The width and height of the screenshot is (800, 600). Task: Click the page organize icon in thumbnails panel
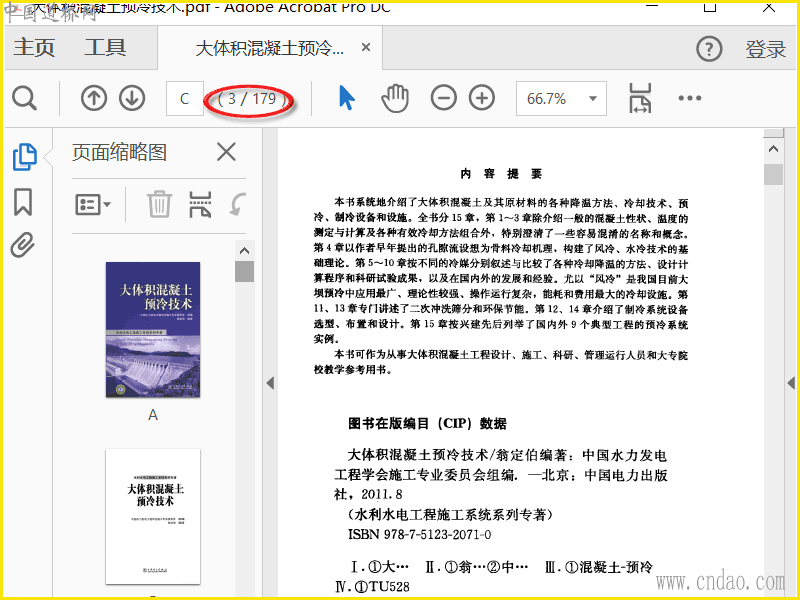click(x=201, y=205)
